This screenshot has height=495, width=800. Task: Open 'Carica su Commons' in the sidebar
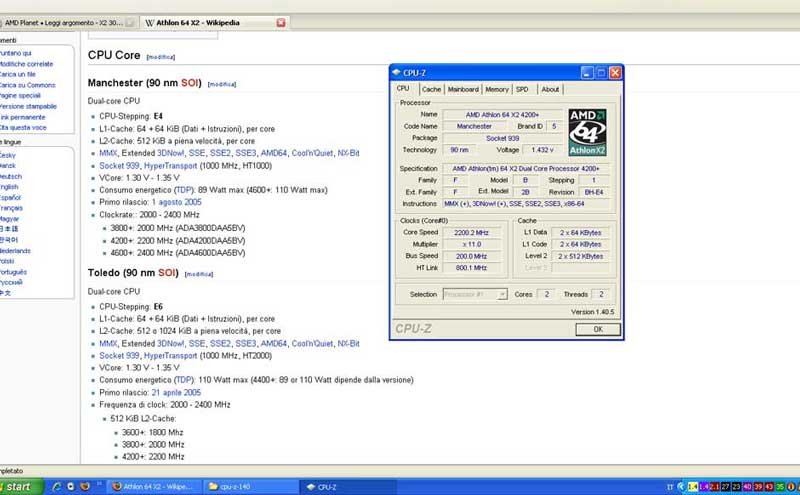tap(28, 85)
